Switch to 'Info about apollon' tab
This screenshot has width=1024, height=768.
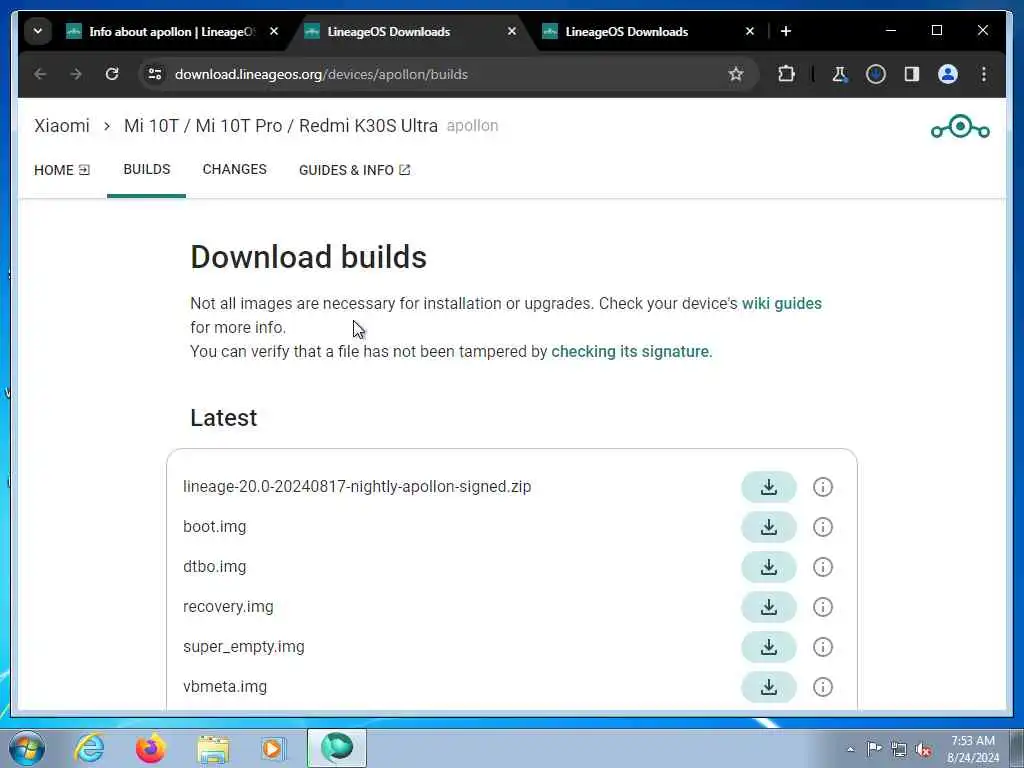tap(171, 31)
